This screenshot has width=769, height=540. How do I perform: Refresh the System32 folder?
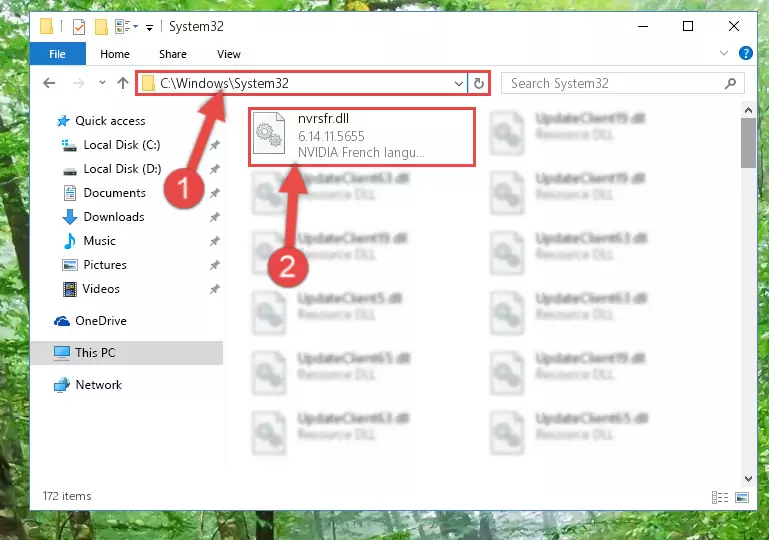tap(479, 83)
